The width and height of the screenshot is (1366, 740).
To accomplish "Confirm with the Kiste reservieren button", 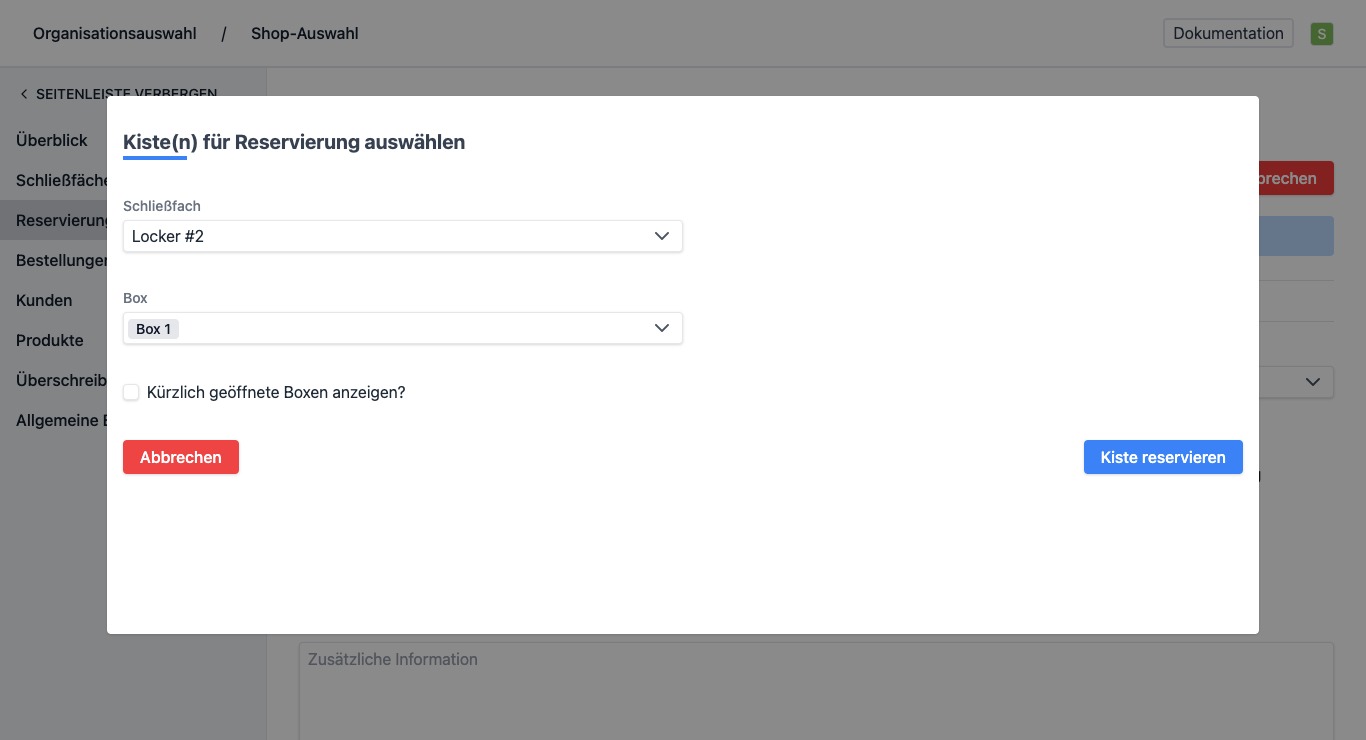I will tap(1162, 457).
